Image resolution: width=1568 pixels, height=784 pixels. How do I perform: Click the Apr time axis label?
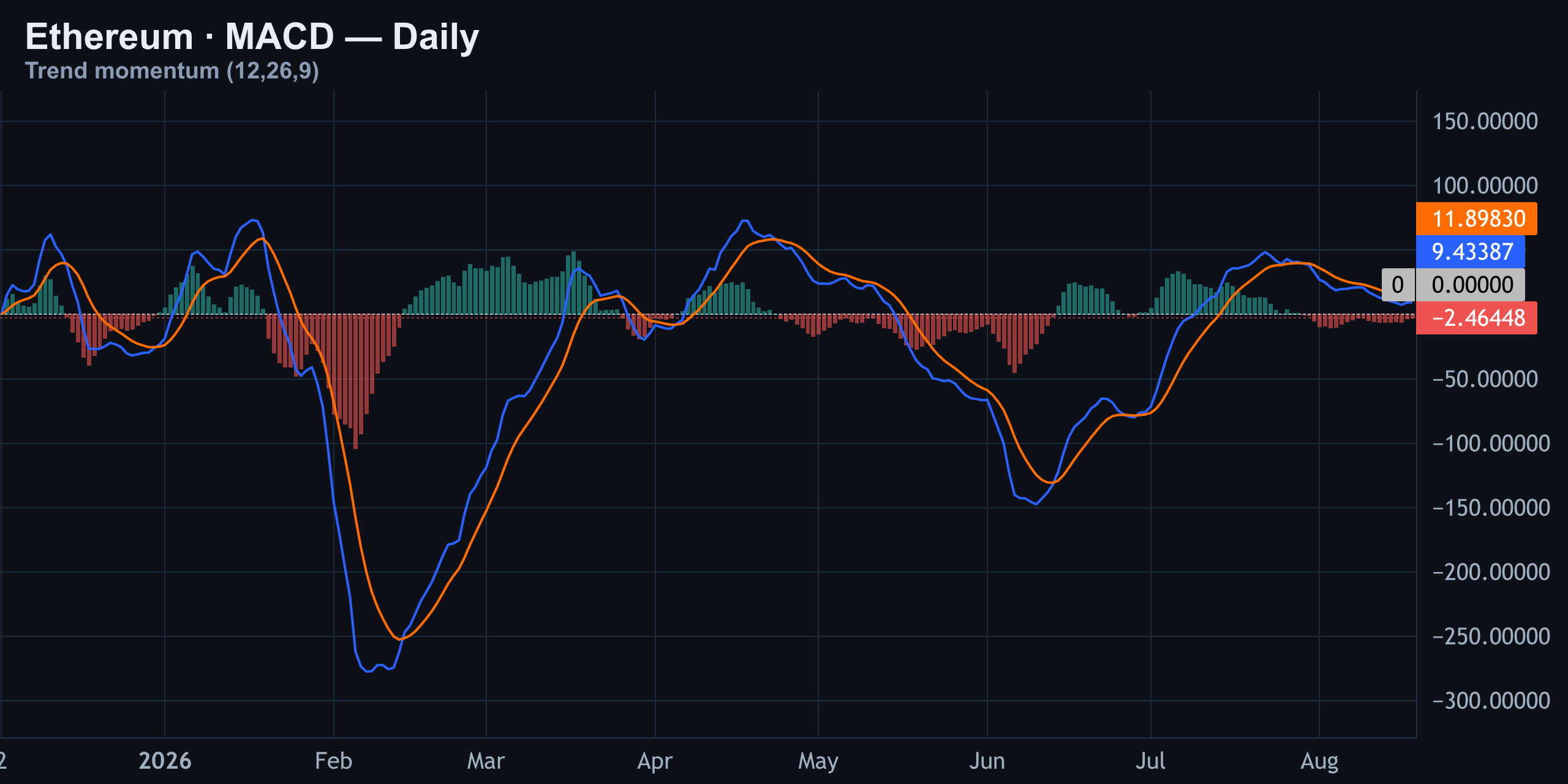pyautogui.click(x=655, y=761)
